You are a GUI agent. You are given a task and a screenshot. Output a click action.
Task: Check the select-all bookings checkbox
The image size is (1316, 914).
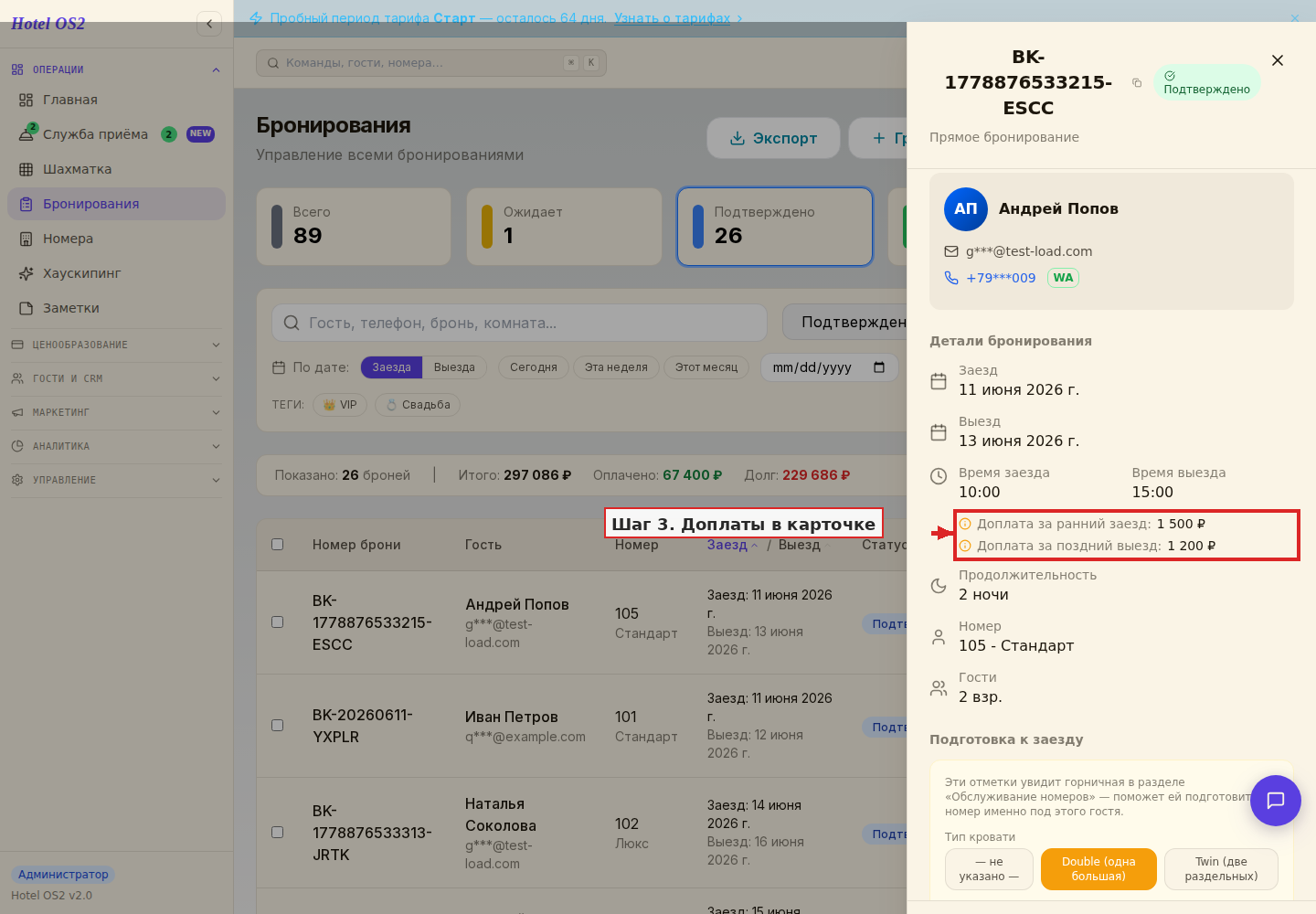[278, 544]
